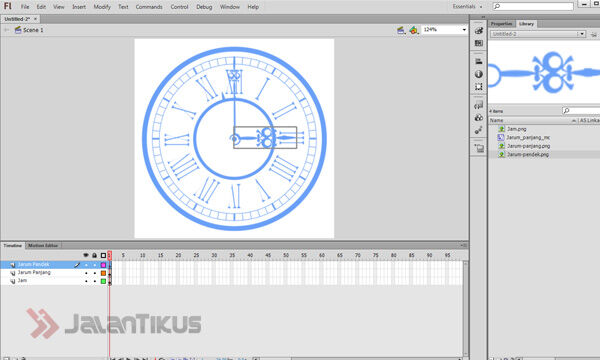
Task: Toggle visibility of all layers eye icon
Action: click(x=86, y=255)
